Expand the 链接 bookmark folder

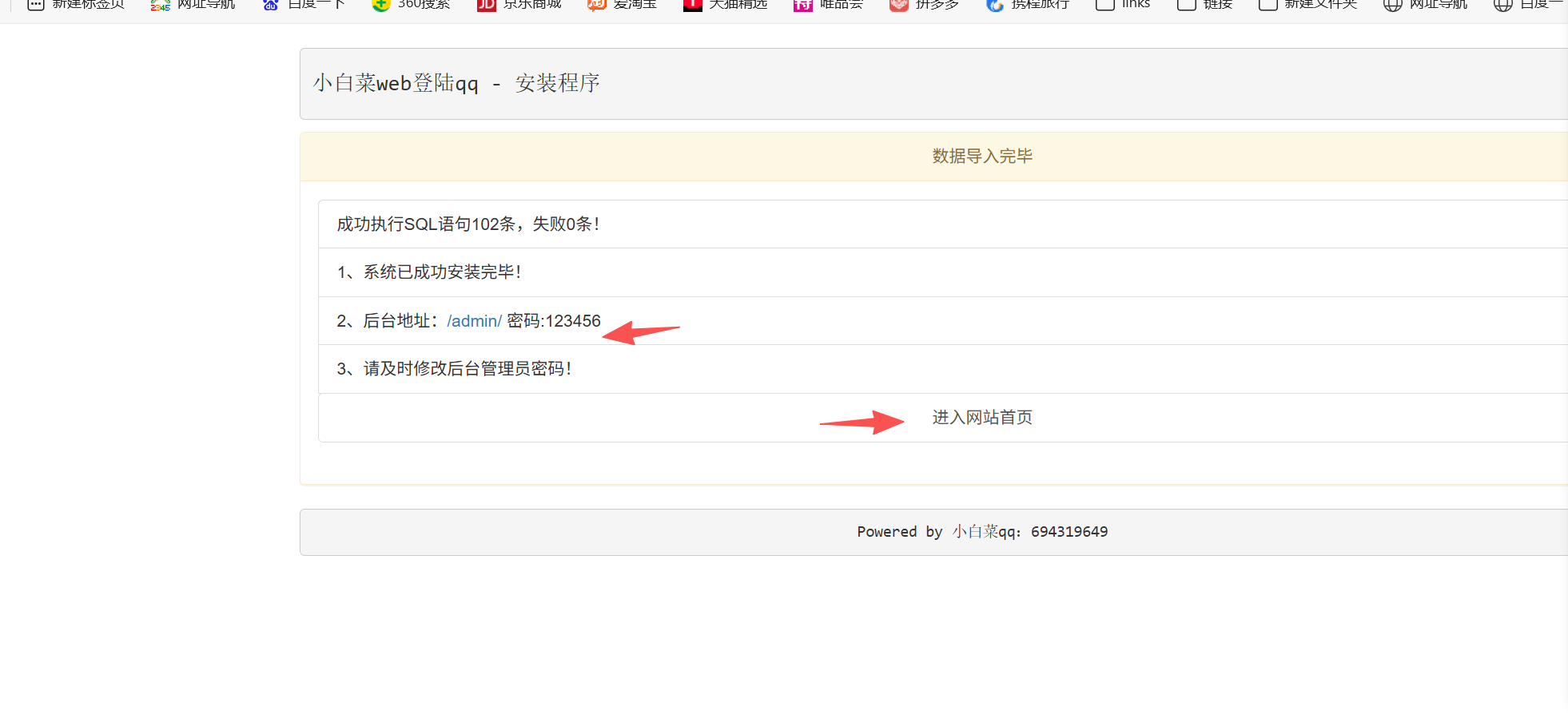pos(1205,5)
